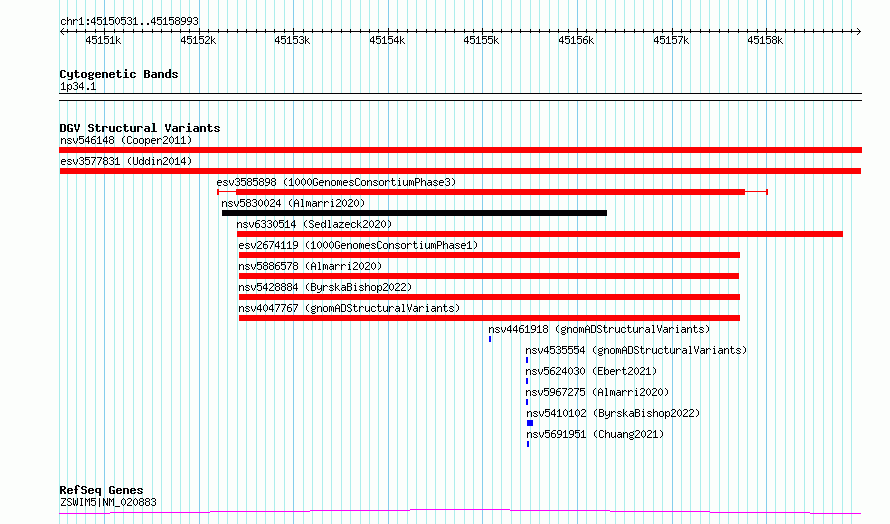Click the red bar for nsv5428884
This screenshot has height=524, width=890.
pyautogui.click(x=489, y=297)
